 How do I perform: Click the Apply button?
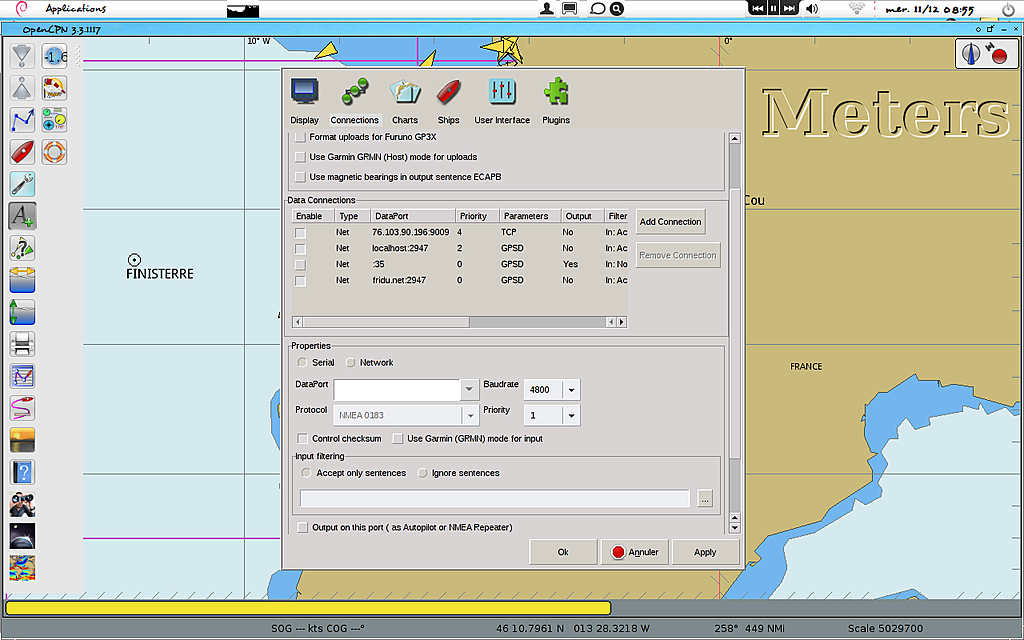tap(705, 552)
